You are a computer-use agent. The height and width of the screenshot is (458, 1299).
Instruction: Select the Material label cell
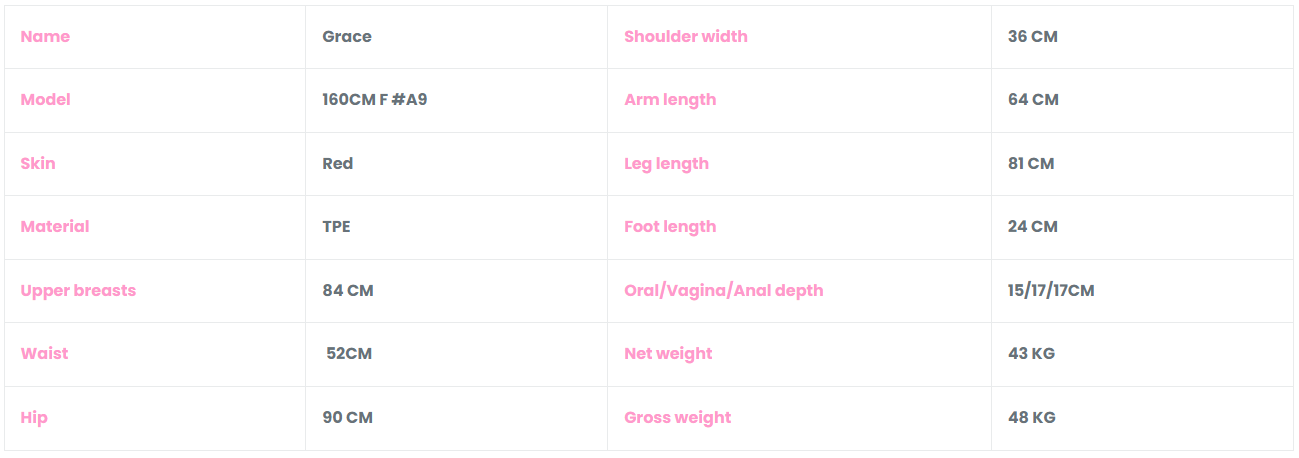(55, 227)
